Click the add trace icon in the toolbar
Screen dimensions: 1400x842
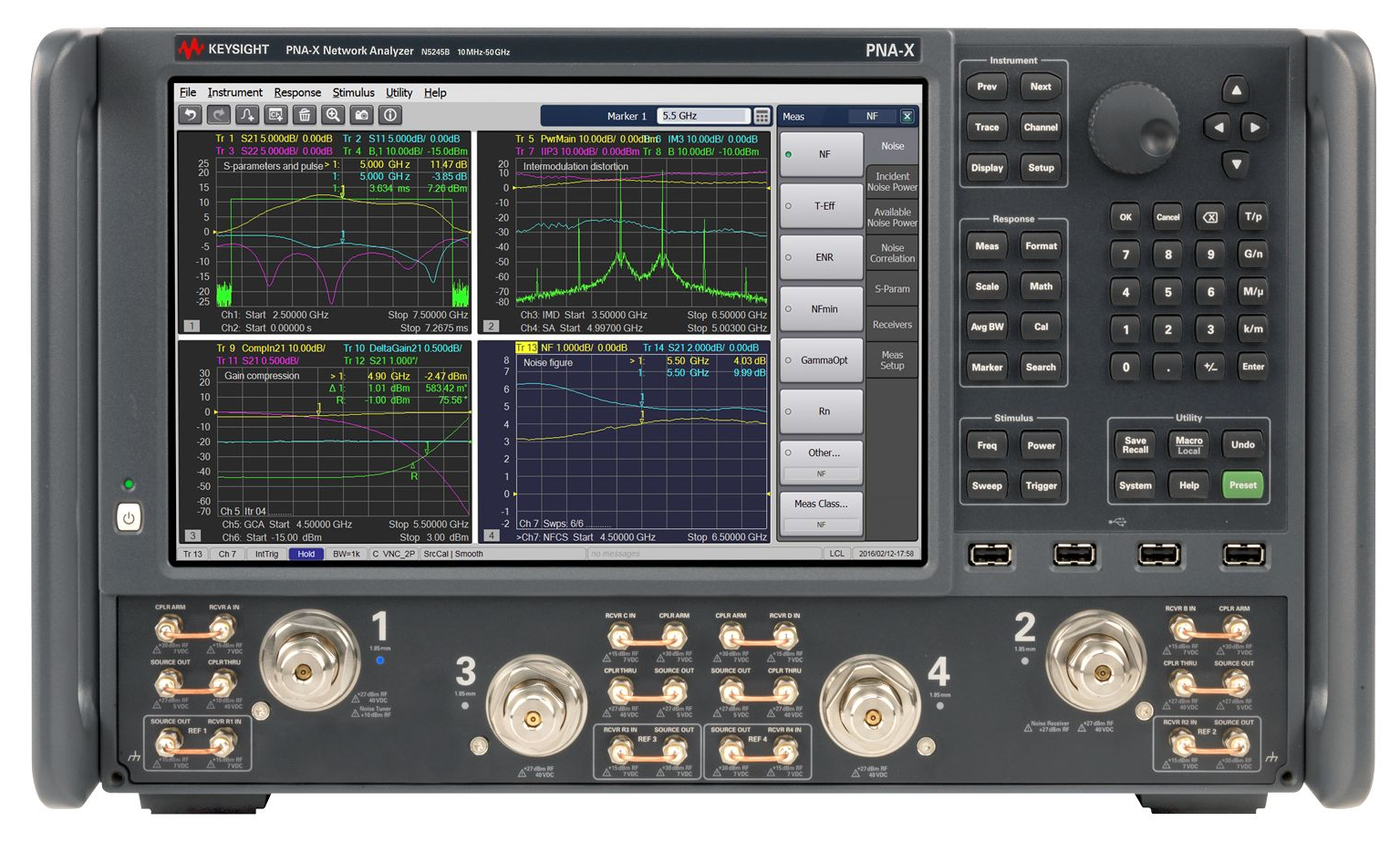coord(247,115)
